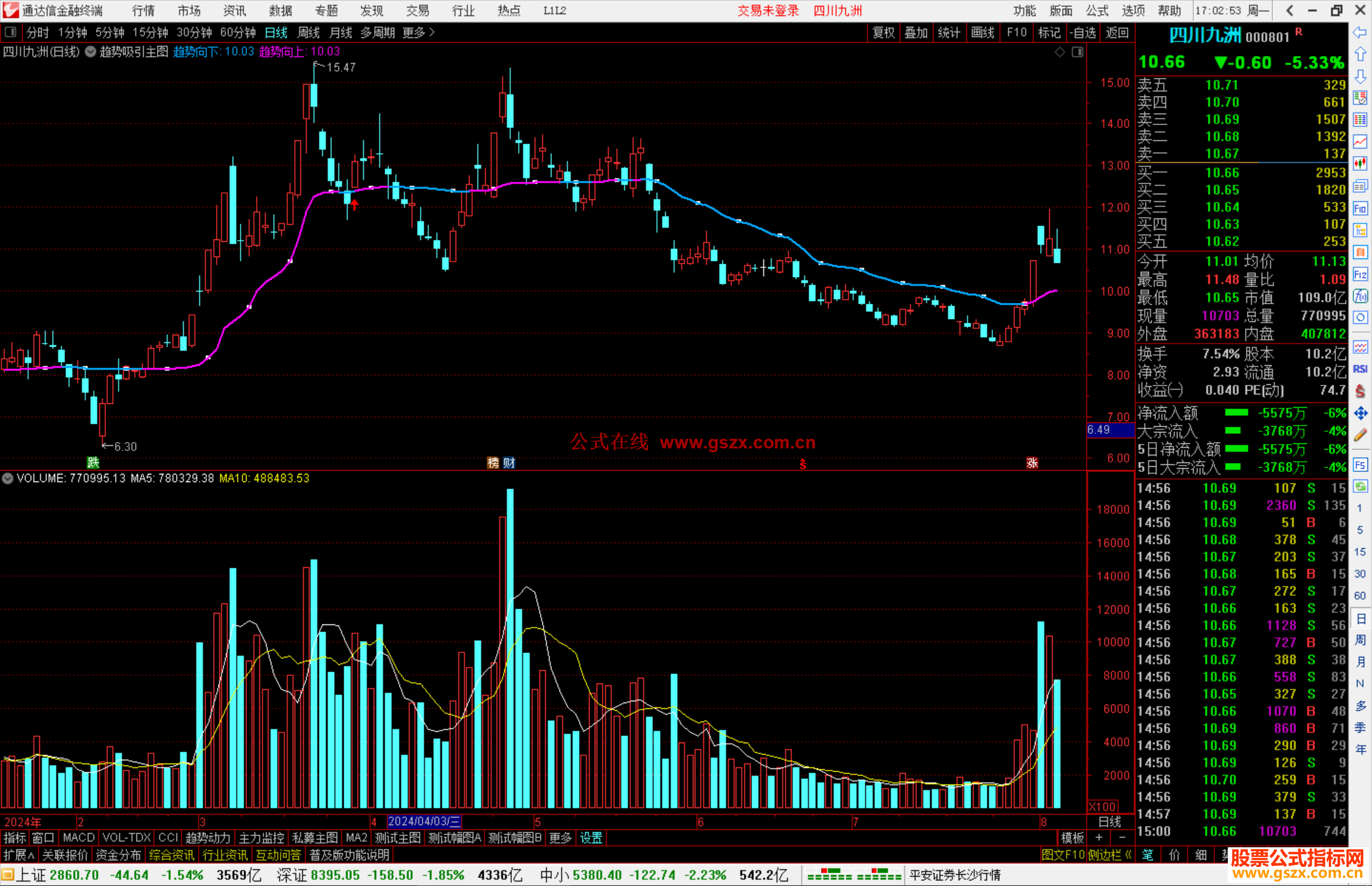Click the 复权 button

[883, 32]
